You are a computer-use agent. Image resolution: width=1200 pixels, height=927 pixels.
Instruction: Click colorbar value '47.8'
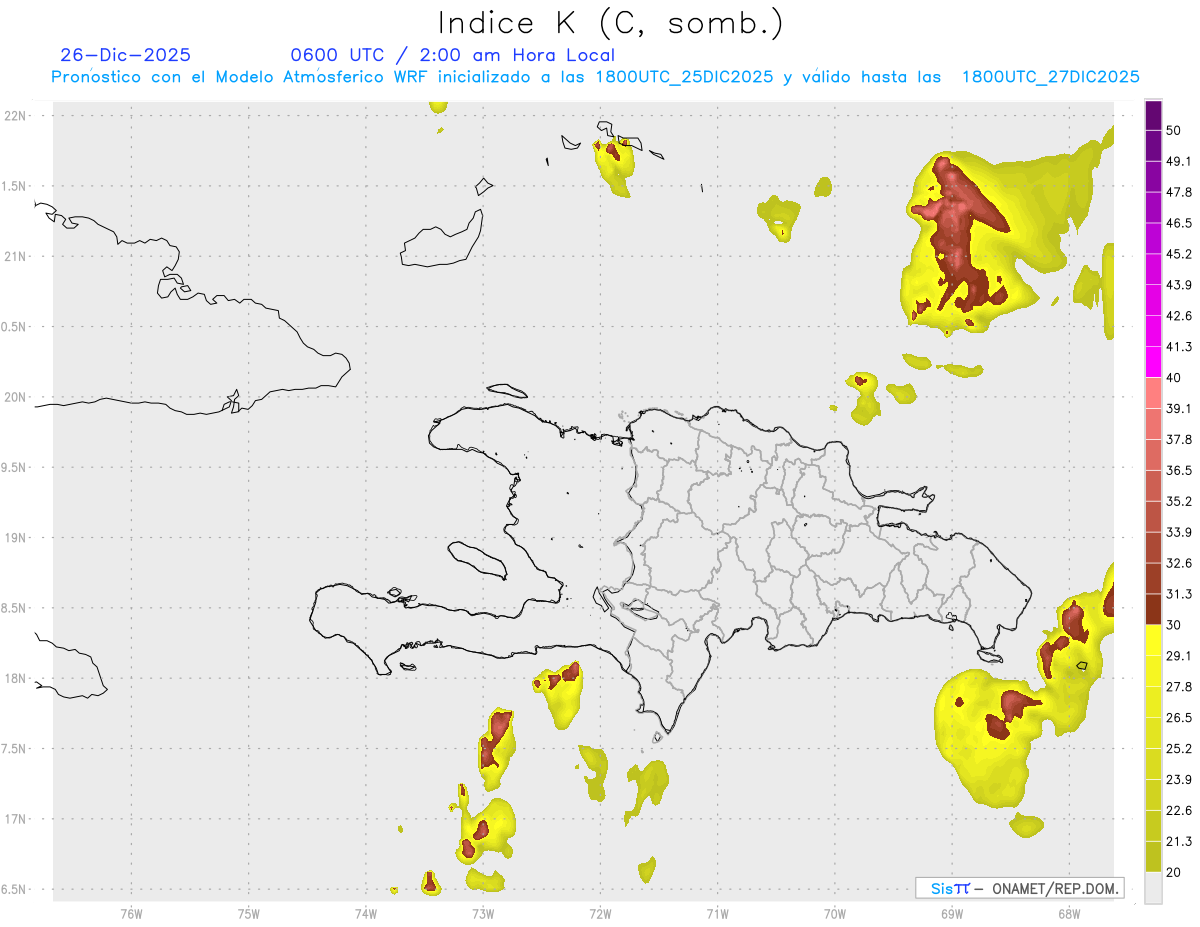[1179, 192]
